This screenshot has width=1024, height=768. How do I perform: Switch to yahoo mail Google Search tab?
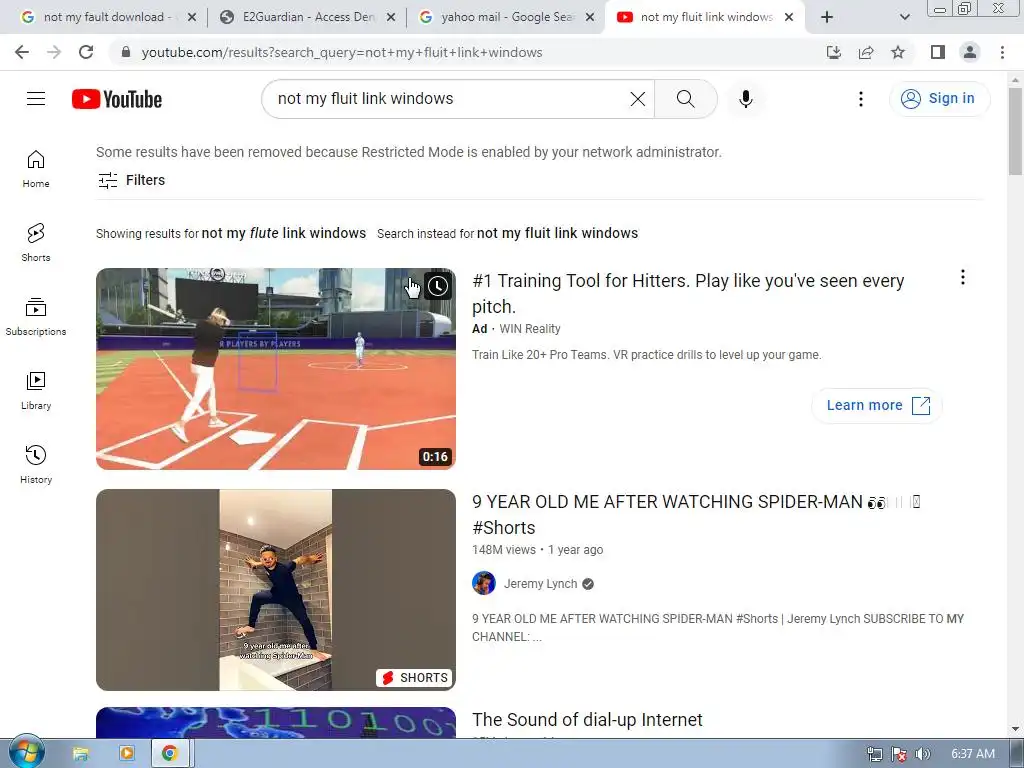[x=507, y=17]
